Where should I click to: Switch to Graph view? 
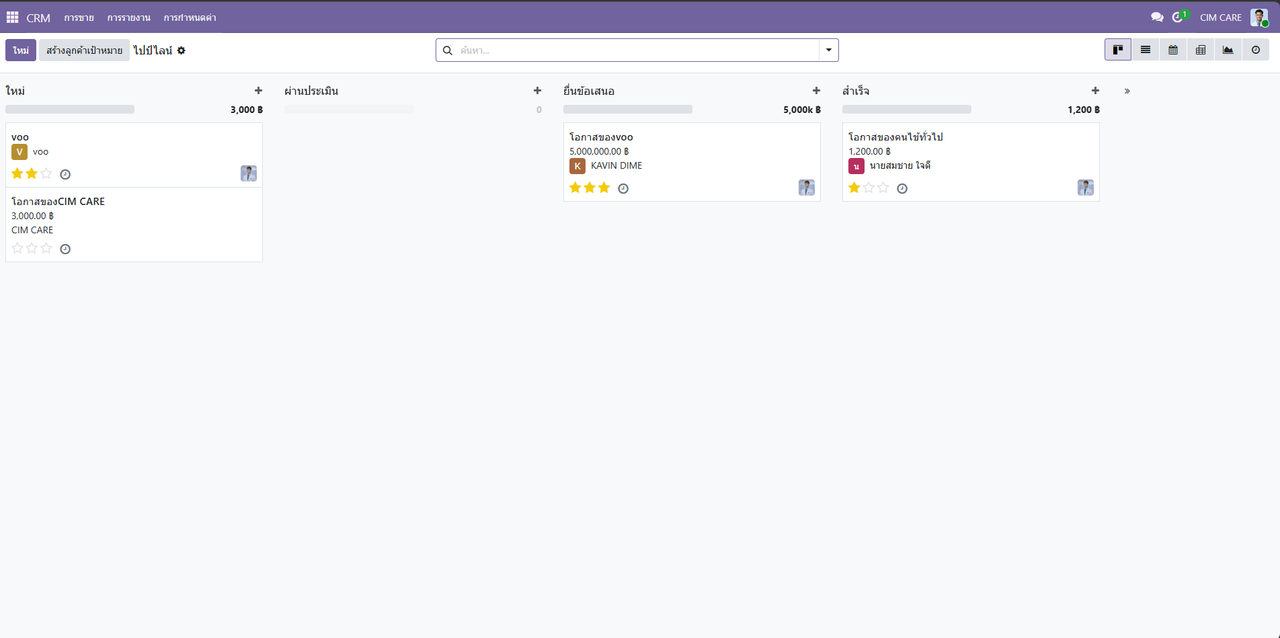(x=1228, y=50)
